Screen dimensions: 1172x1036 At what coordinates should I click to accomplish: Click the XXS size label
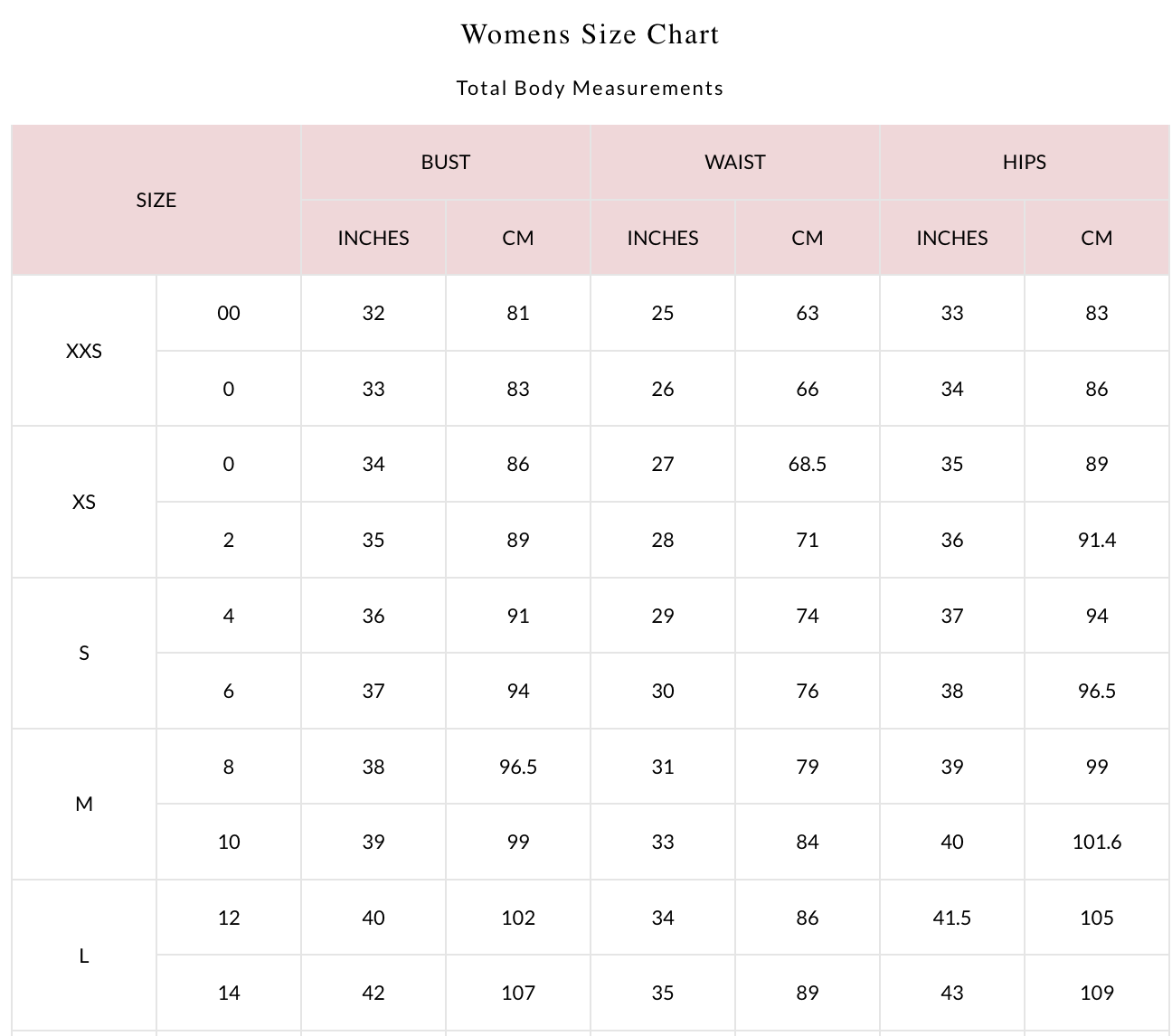(x=84, y=351)
